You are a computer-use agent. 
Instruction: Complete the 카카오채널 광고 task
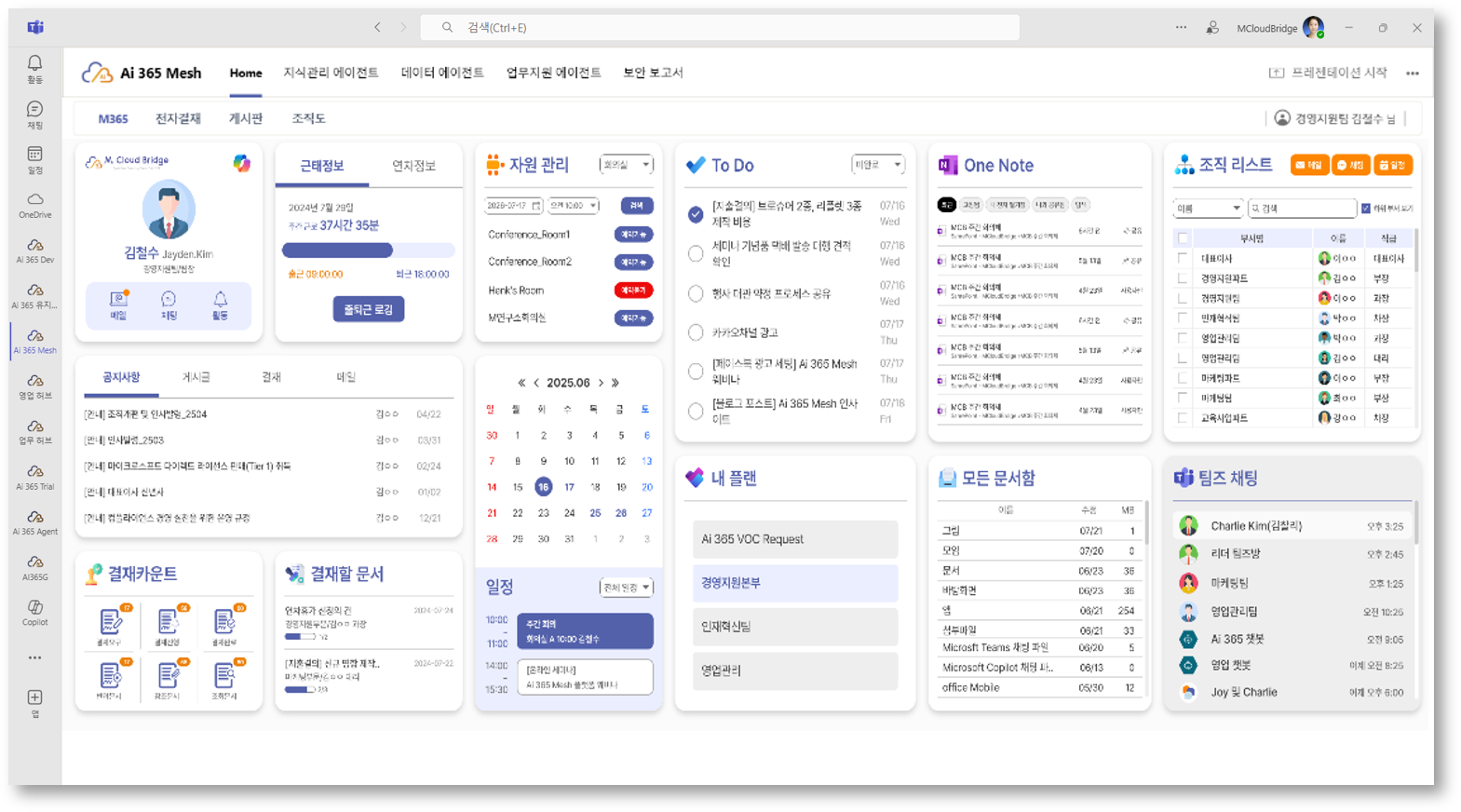click(x=696, y=332)
